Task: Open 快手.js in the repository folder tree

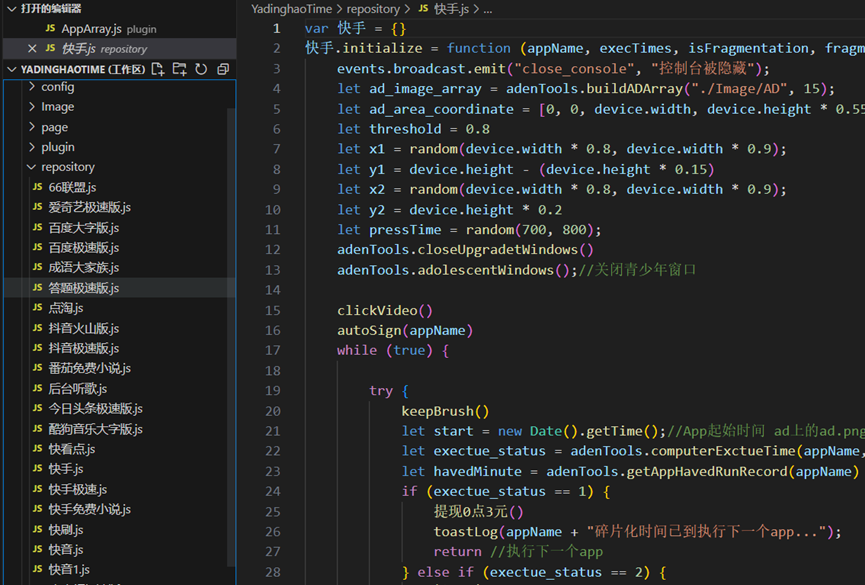Action: 66,469
